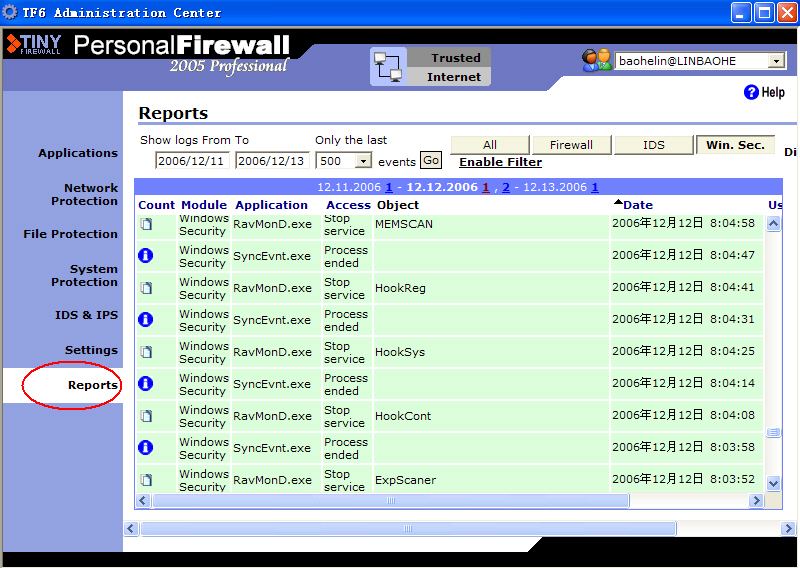Click the info icon at 8:04:47 row
Screen dimensions: 800x568
pyautogui.click(x=145, y=255)
